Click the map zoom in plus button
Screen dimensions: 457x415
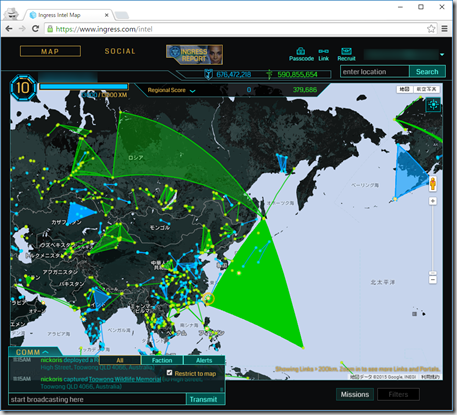(433, 201)
